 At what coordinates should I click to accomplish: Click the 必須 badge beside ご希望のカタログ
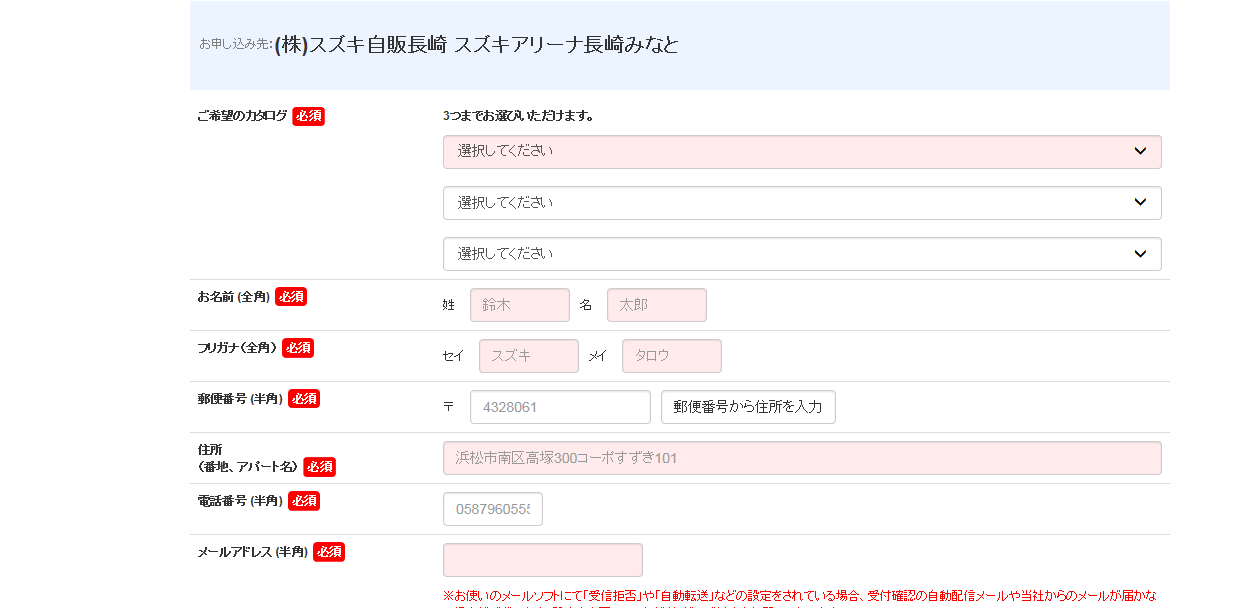(x=309, y=116)
